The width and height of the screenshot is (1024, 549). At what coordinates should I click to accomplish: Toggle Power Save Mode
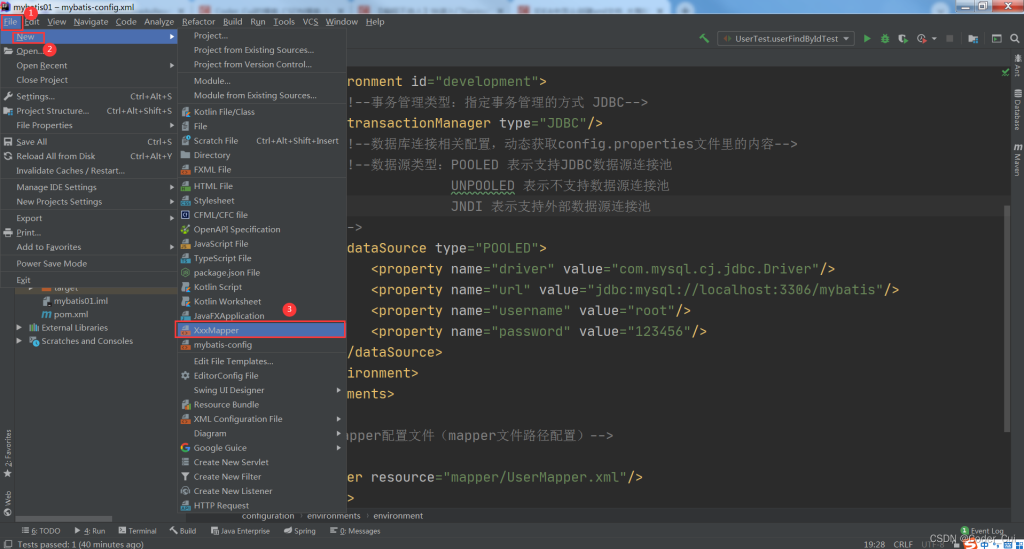(89, 264)
